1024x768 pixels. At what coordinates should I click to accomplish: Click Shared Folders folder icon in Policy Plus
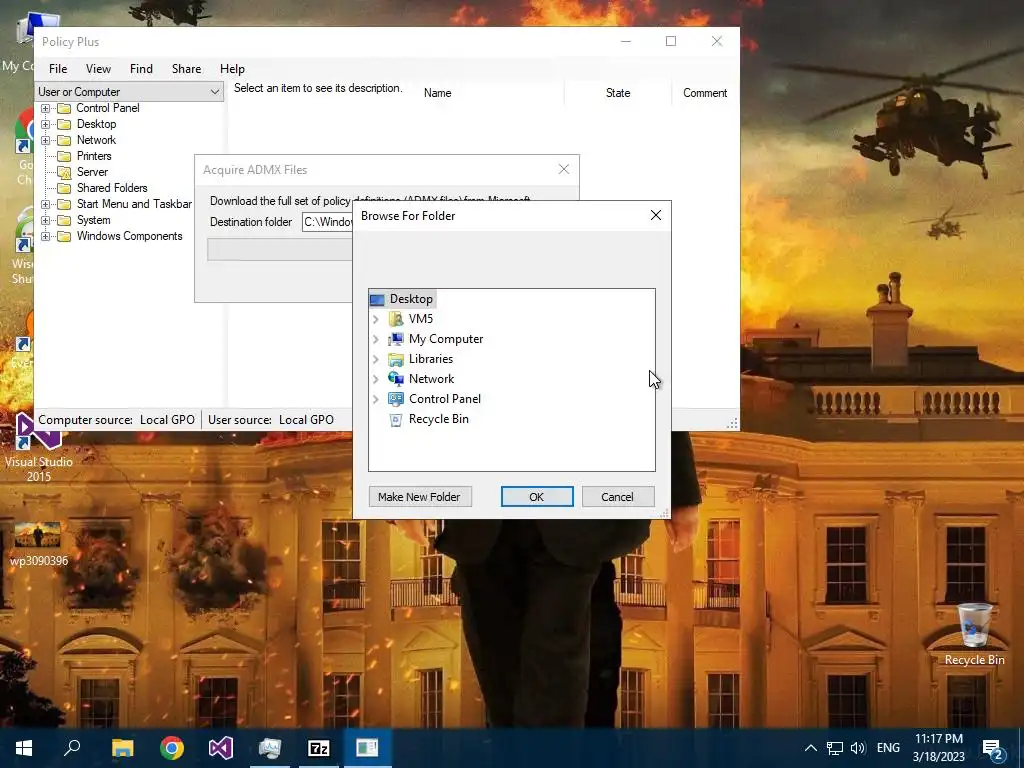[x=64, y=188]
